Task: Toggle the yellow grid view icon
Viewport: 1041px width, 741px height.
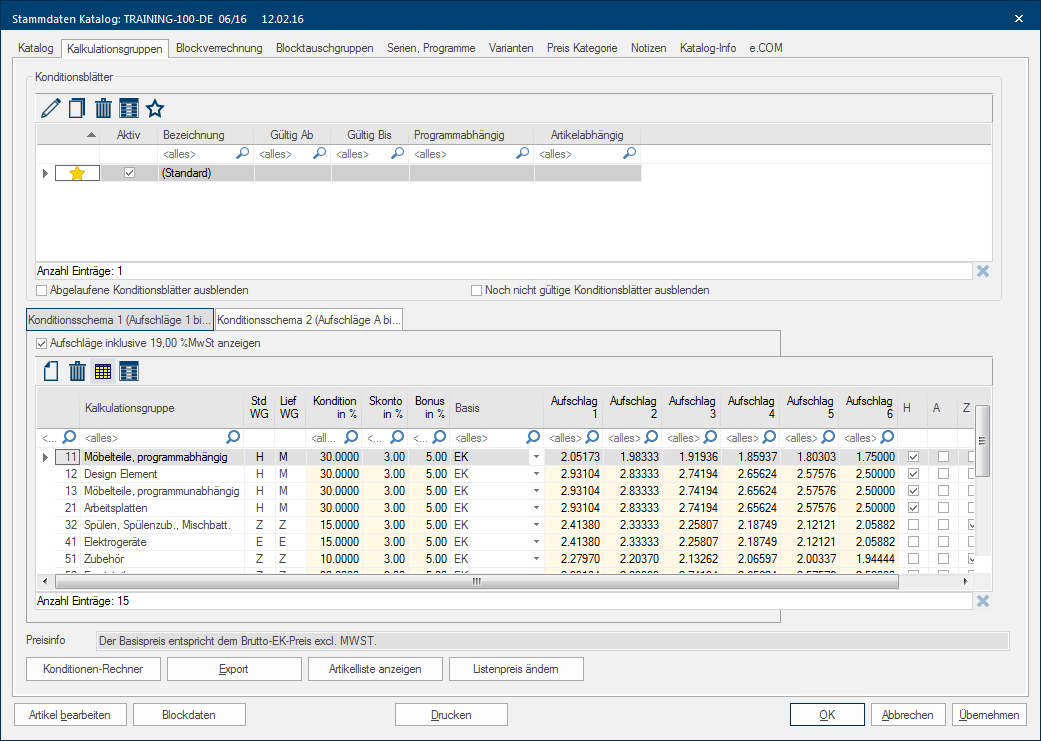Action: point(102,372)
